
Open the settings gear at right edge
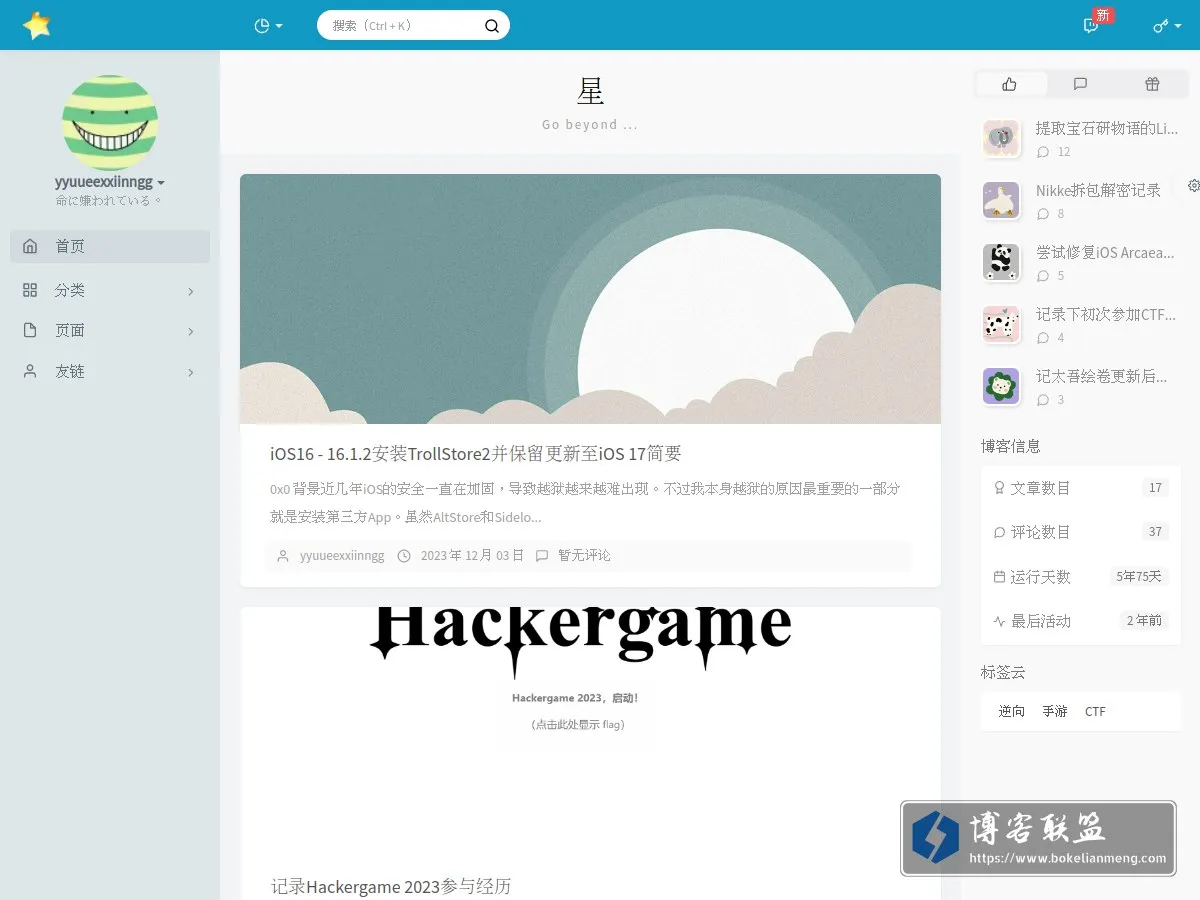pyautogui.click(x=1193, y=185)
